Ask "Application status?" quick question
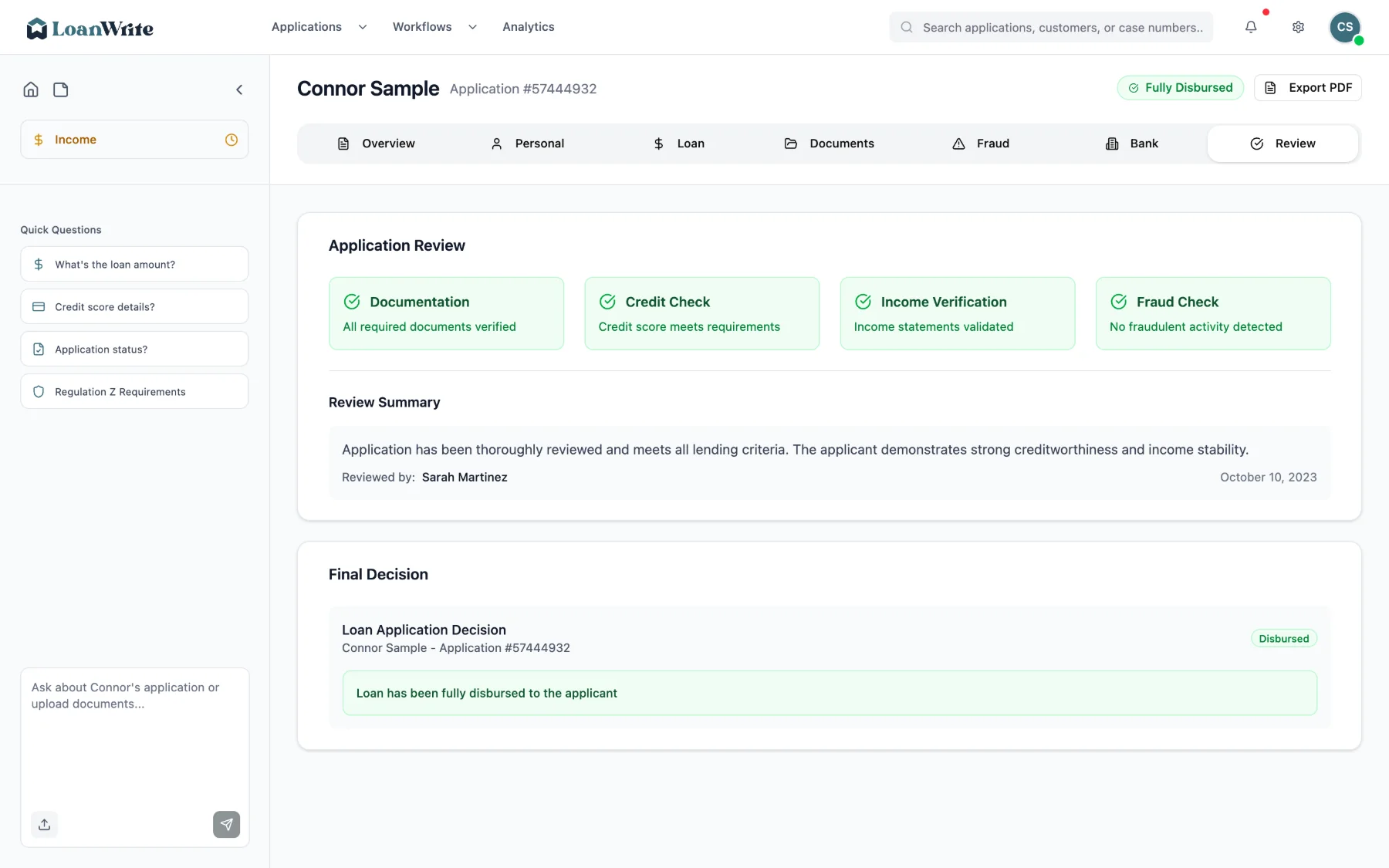The image size is (1389, 868). click(134, 349)
